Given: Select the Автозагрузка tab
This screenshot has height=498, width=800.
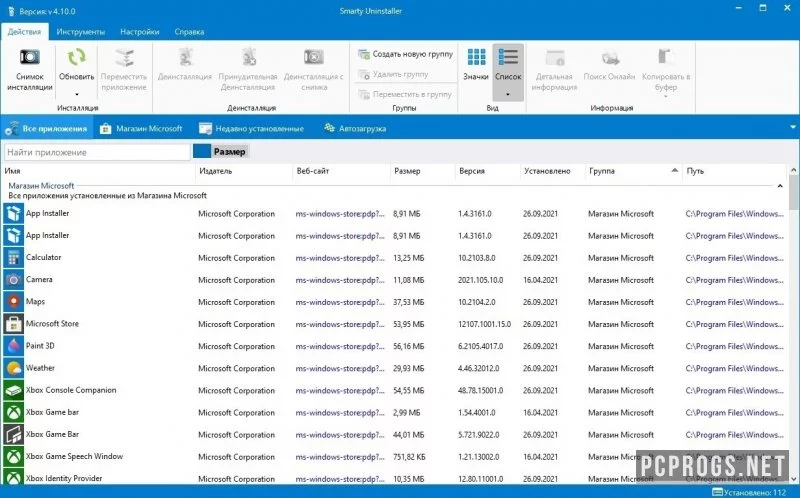Looking at the screenshot, I should click(355, 129).
